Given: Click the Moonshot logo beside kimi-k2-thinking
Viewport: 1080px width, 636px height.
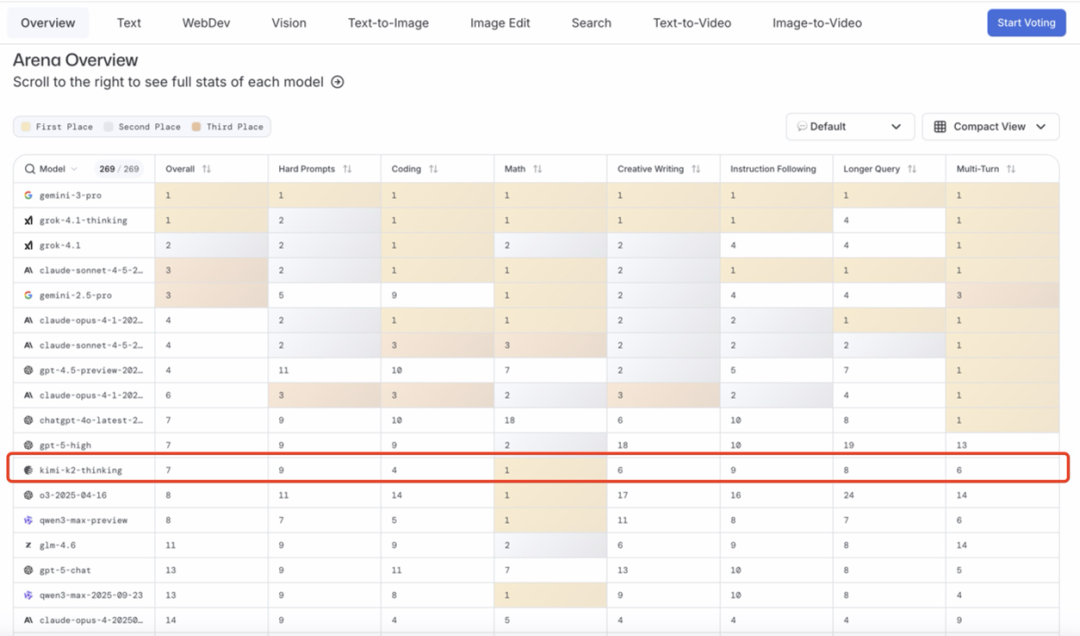Looking at the screenshot, I should tap(28, 470).
